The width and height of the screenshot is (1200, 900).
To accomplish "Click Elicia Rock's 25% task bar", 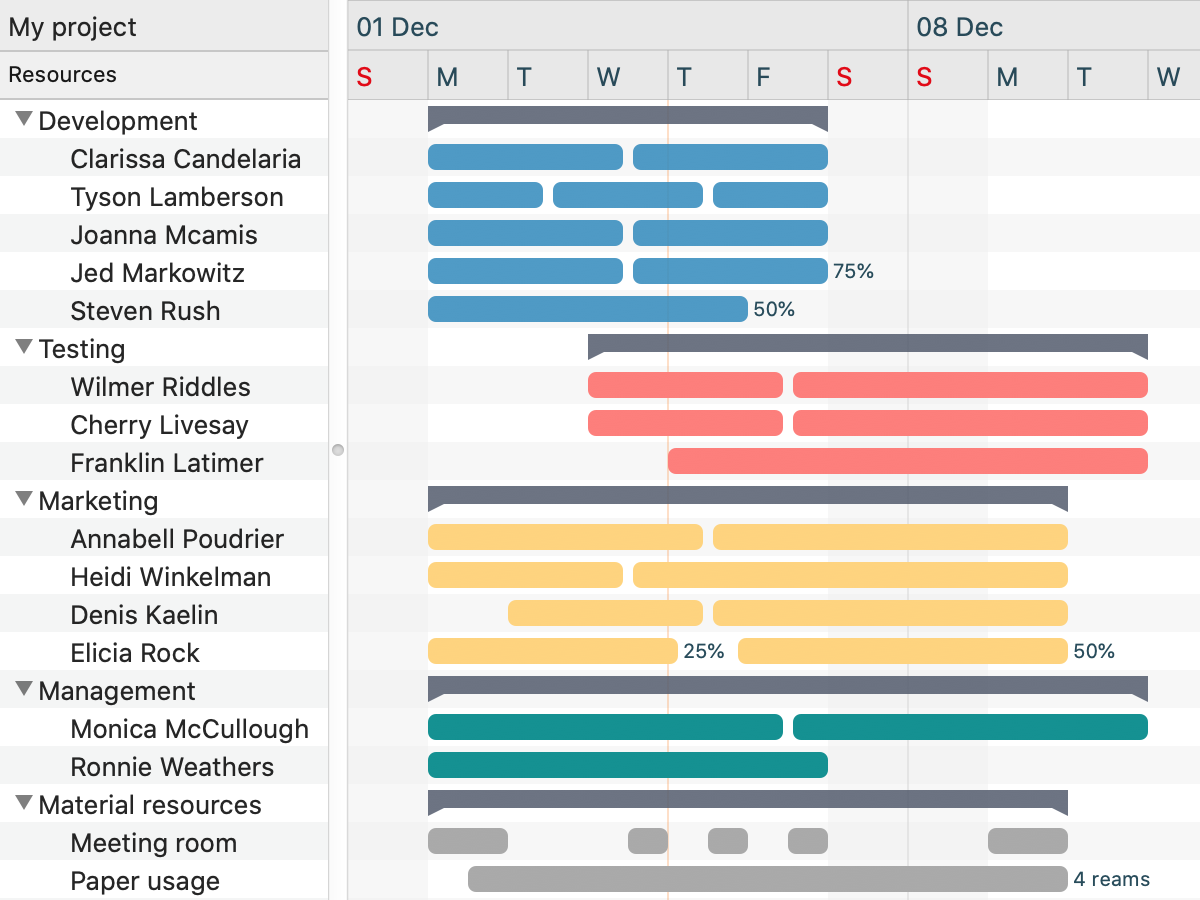I will point(552,651).
